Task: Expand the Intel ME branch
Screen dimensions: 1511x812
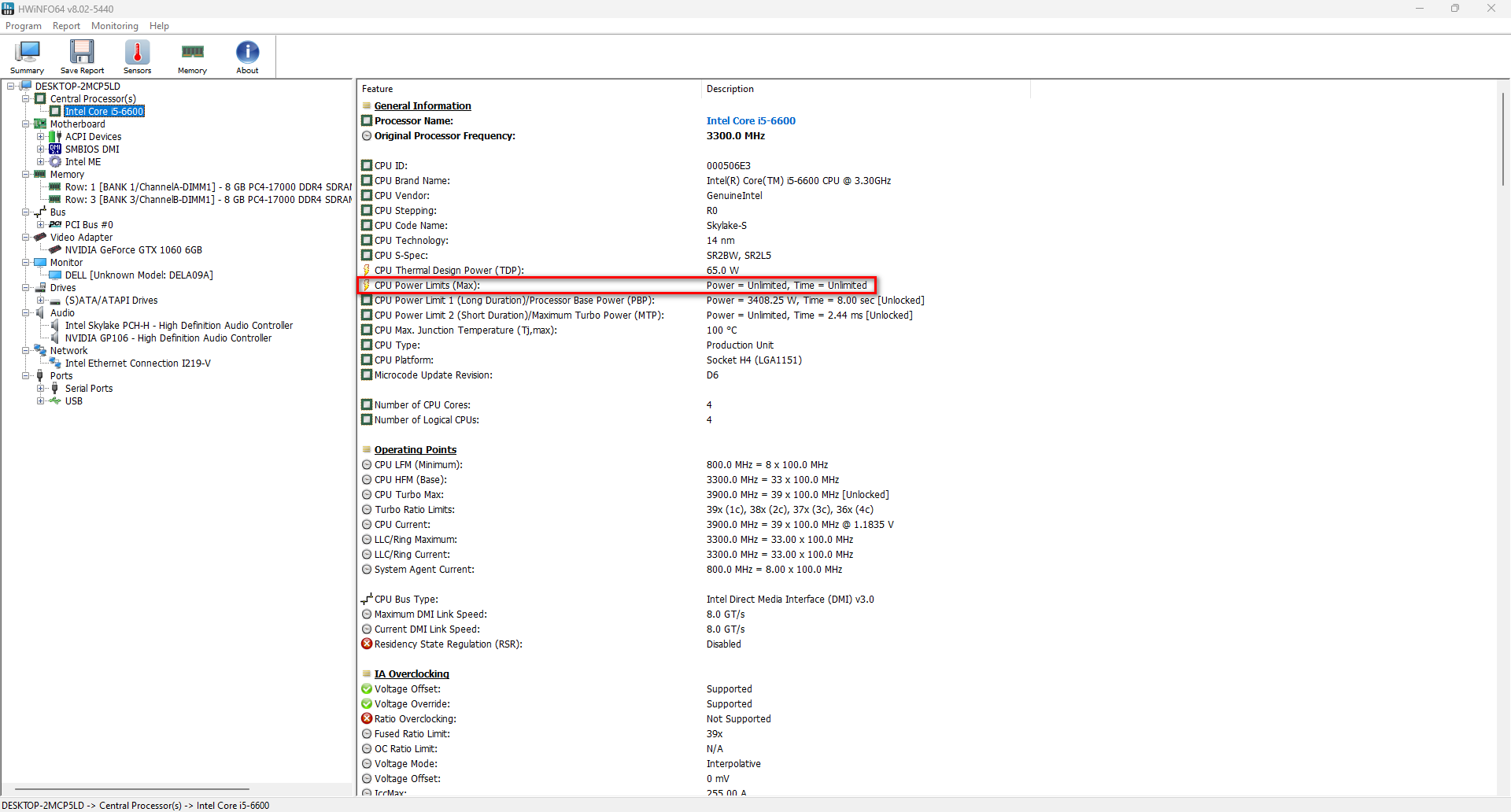Action: click(x=40, y=161)
